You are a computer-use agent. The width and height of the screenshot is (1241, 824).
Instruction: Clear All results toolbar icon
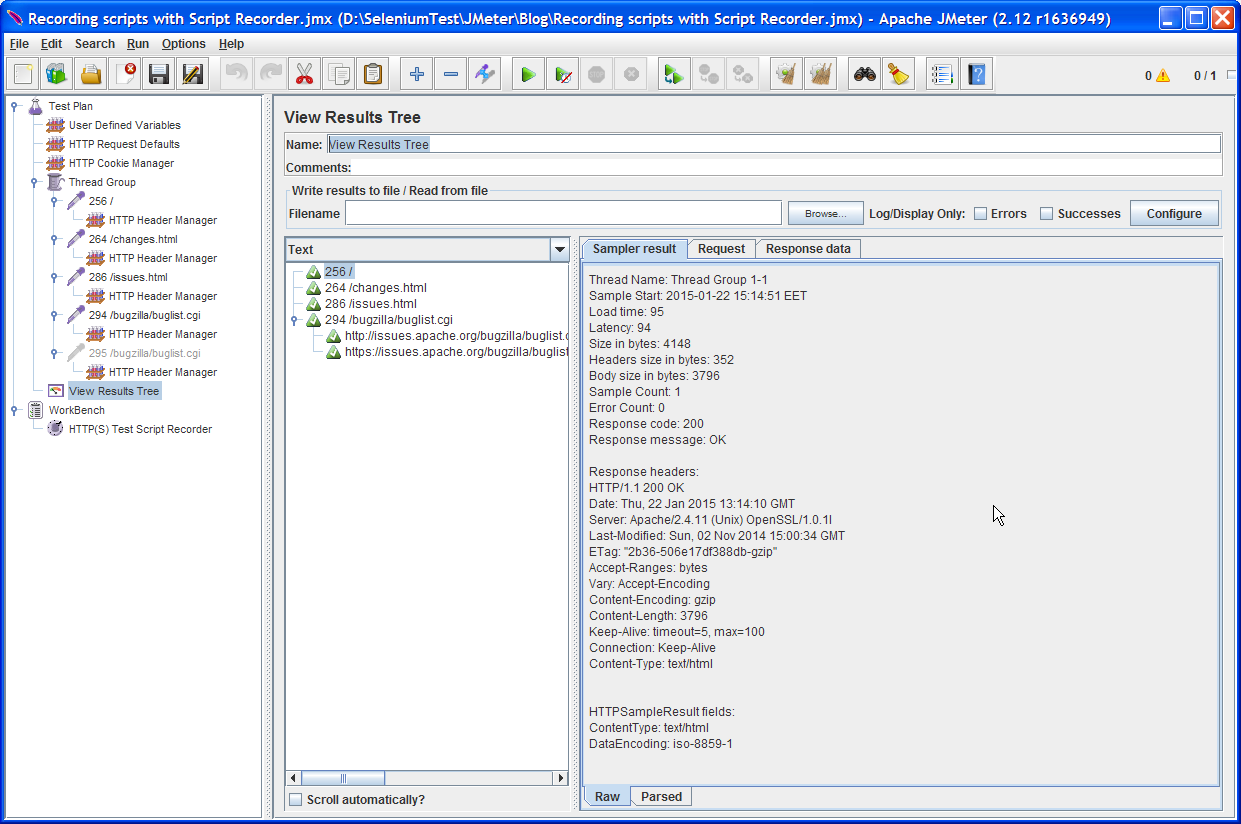point(820,74)
